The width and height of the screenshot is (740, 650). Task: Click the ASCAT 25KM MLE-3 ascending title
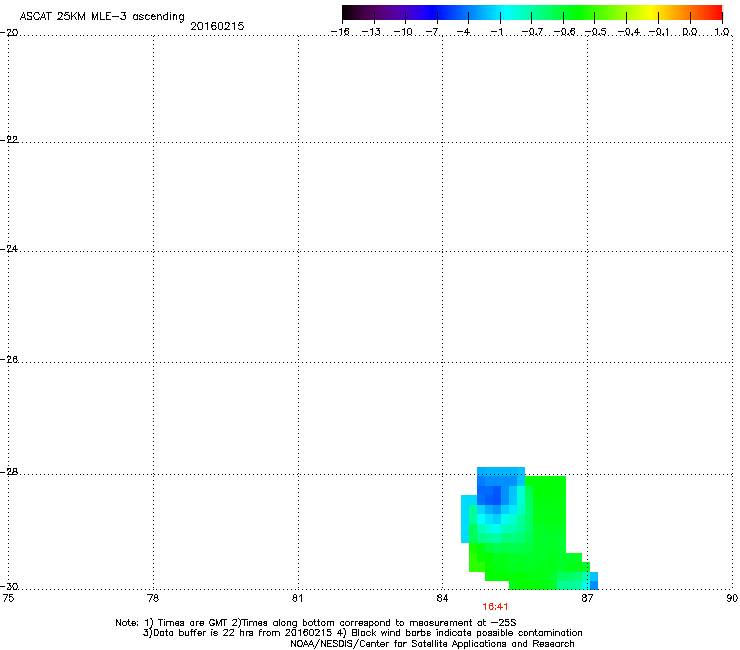[x=102, y=17]
